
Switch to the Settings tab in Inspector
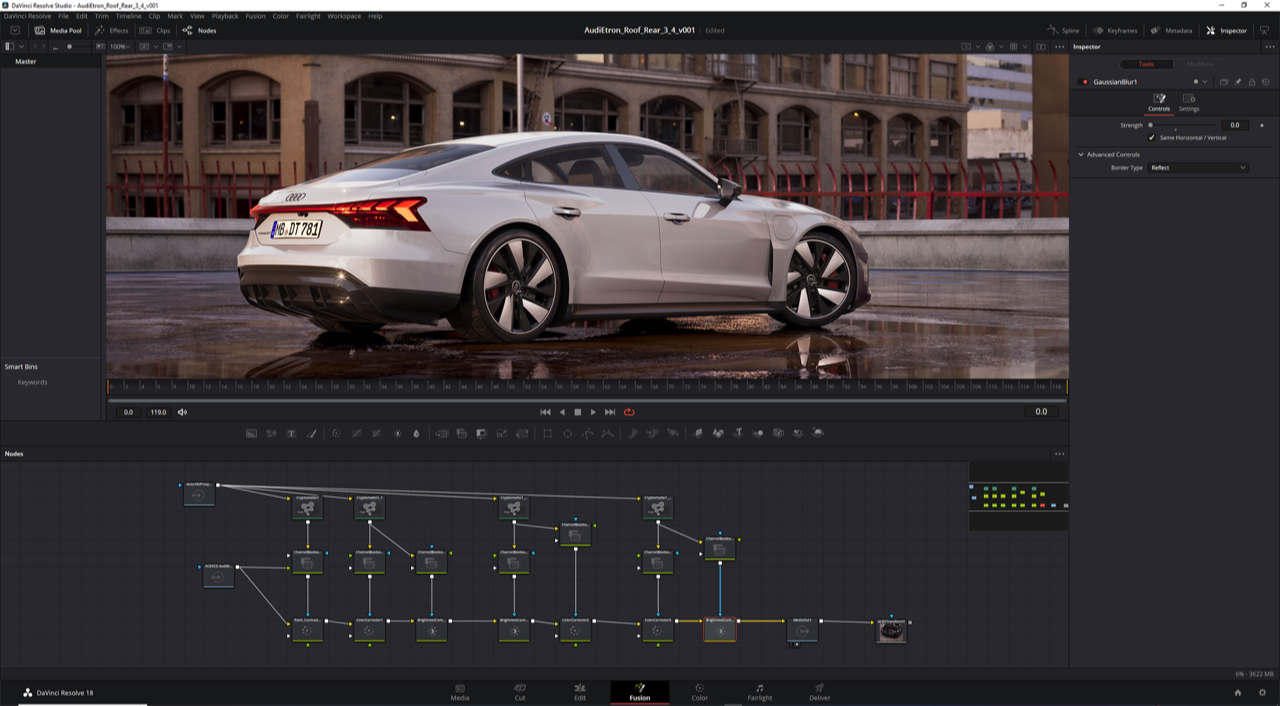pos(1189,102)
